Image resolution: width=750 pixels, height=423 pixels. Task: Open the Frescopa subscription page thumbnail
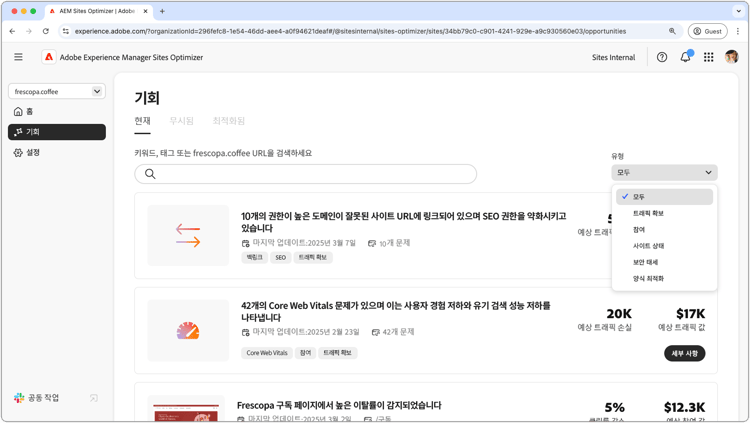coord(186,409)
